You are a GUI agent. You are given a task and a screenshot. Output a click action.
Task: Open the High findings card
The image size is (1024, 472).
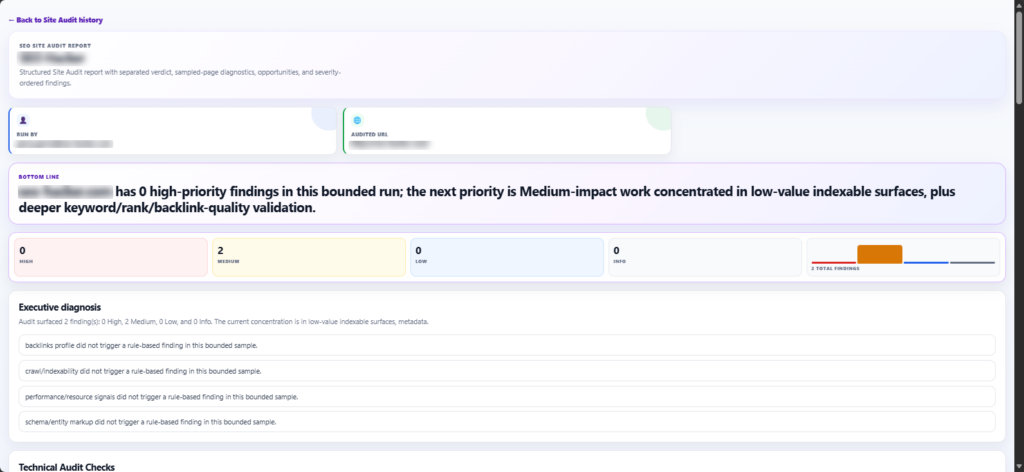point(110,257)
